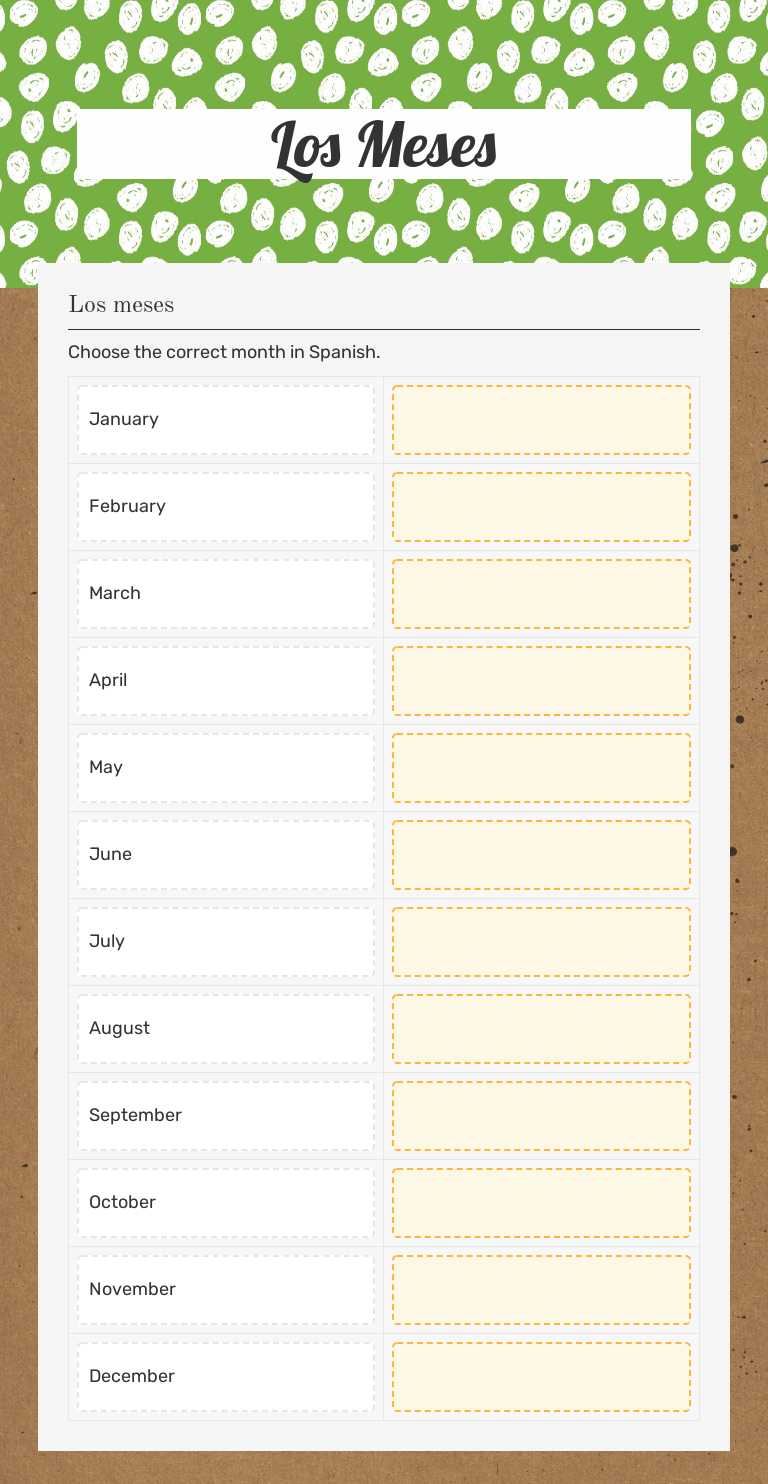This screenshot has height=1484, width=768.
Task: Choose the answer slot next to June
Action: click(541, 855)
